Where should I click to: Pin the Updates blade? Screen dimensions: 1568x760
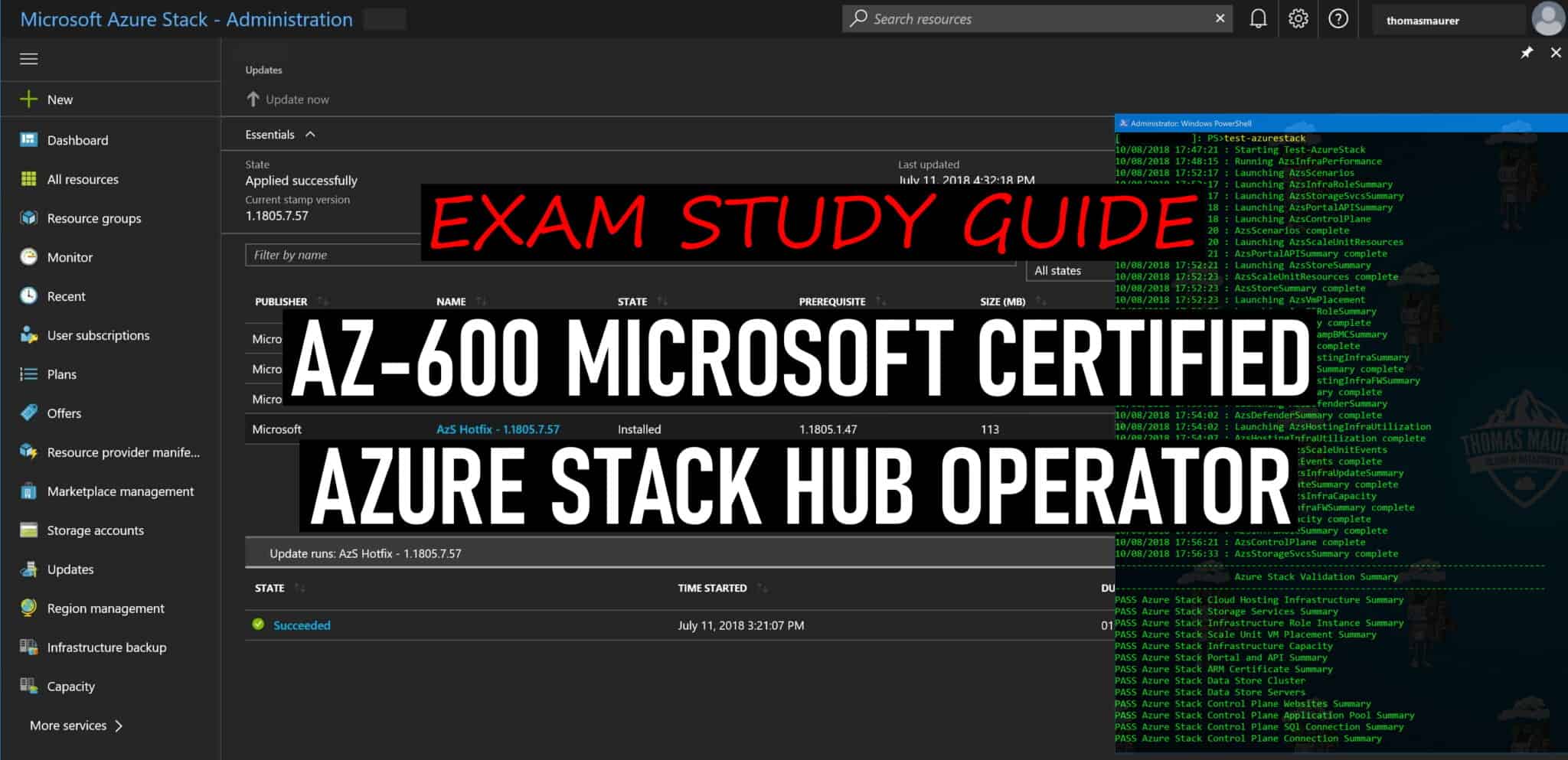[1527, 53]
